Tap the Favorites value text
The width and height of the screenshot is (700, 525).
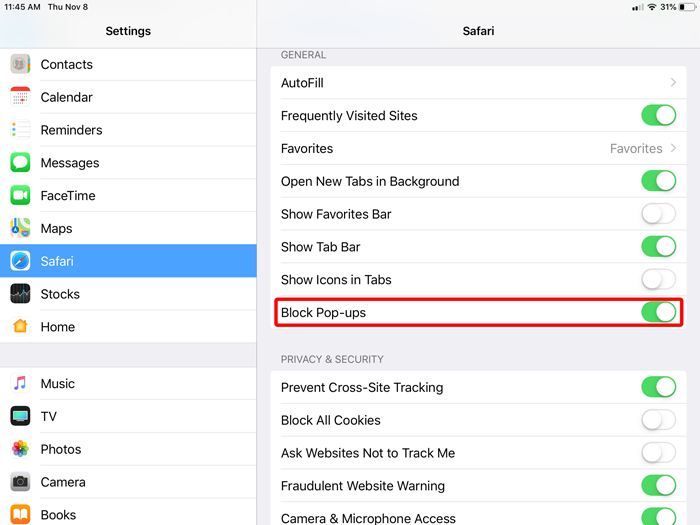[636, 148]
